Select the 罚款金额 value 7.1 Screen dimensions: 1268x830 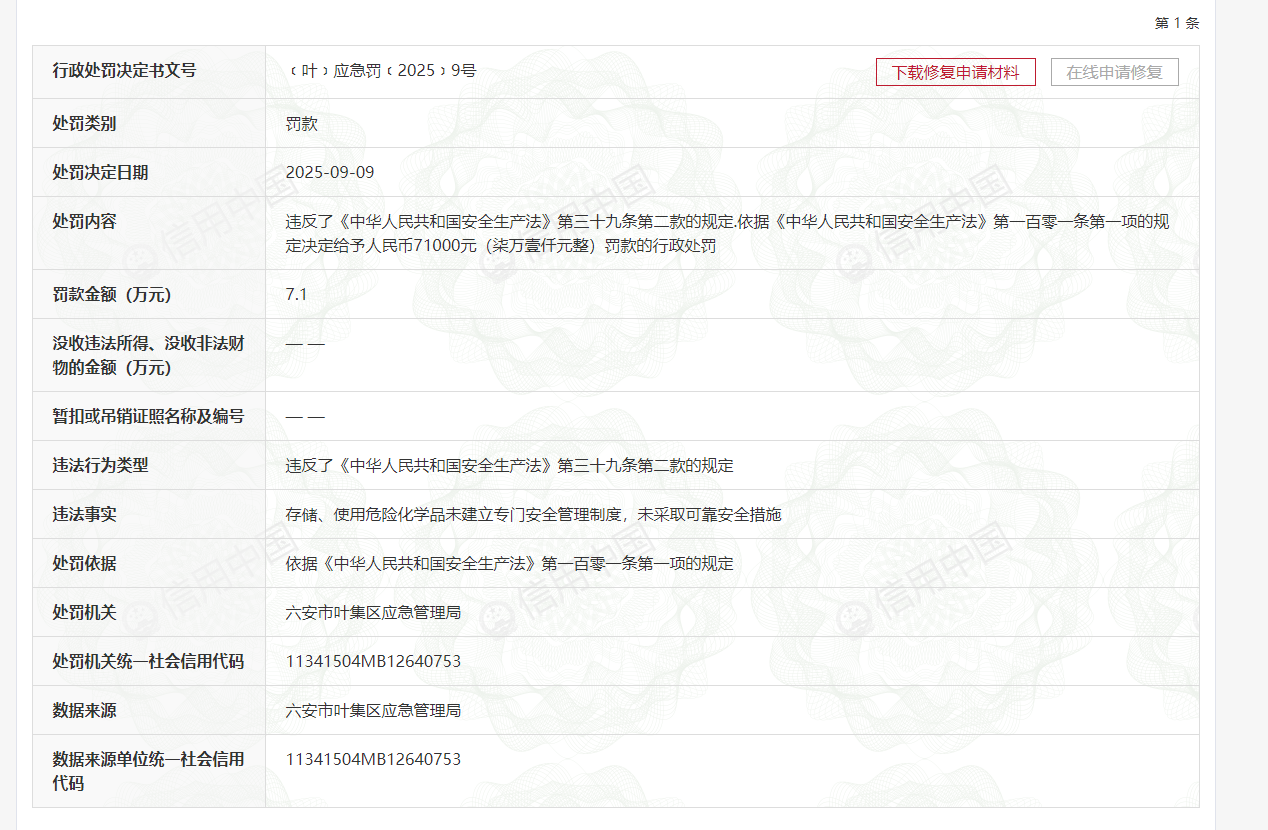click(x=296, y=295)
